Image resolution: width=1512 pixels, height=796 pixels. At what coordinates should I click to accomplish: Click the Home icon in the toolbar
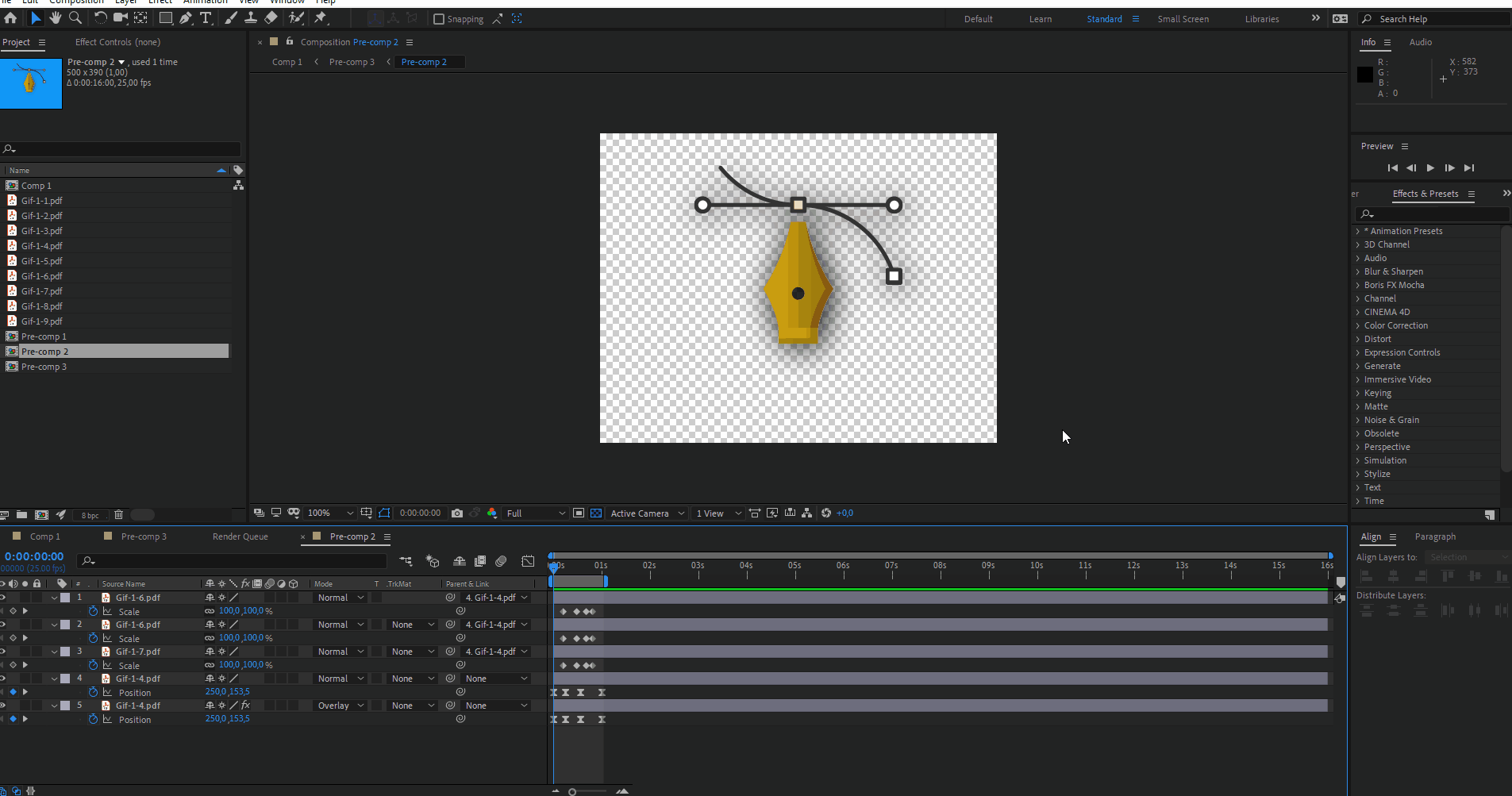[10, 17]
